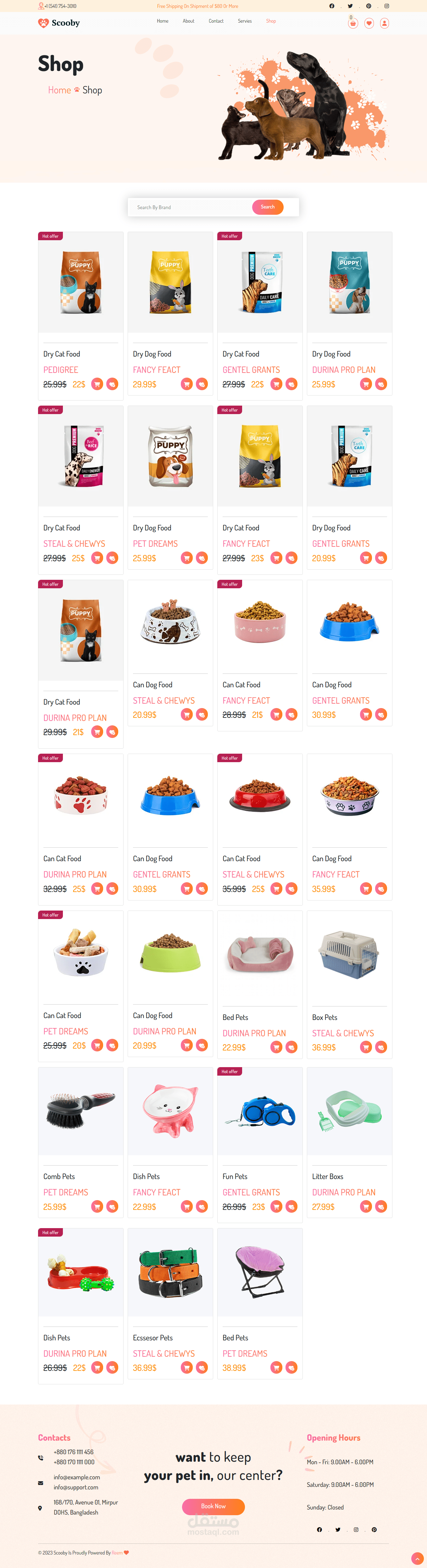Click the Search button
The height and width of the screenshot is (1568, 427).
click(x=267, y=207)
